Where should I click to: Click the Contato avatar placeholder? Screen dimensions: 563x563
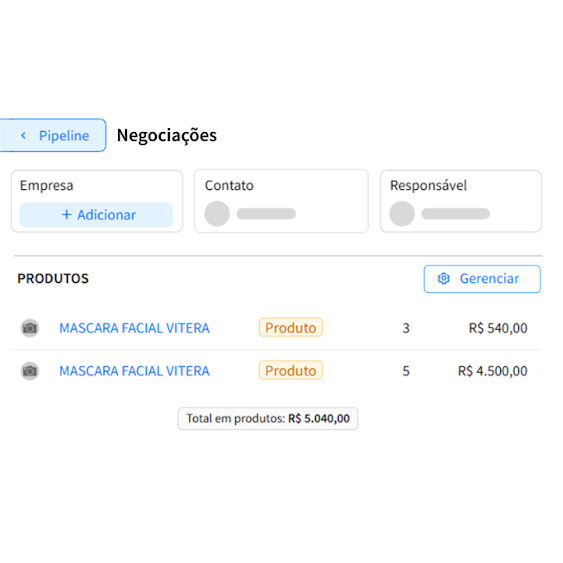(x=217, y=214)
